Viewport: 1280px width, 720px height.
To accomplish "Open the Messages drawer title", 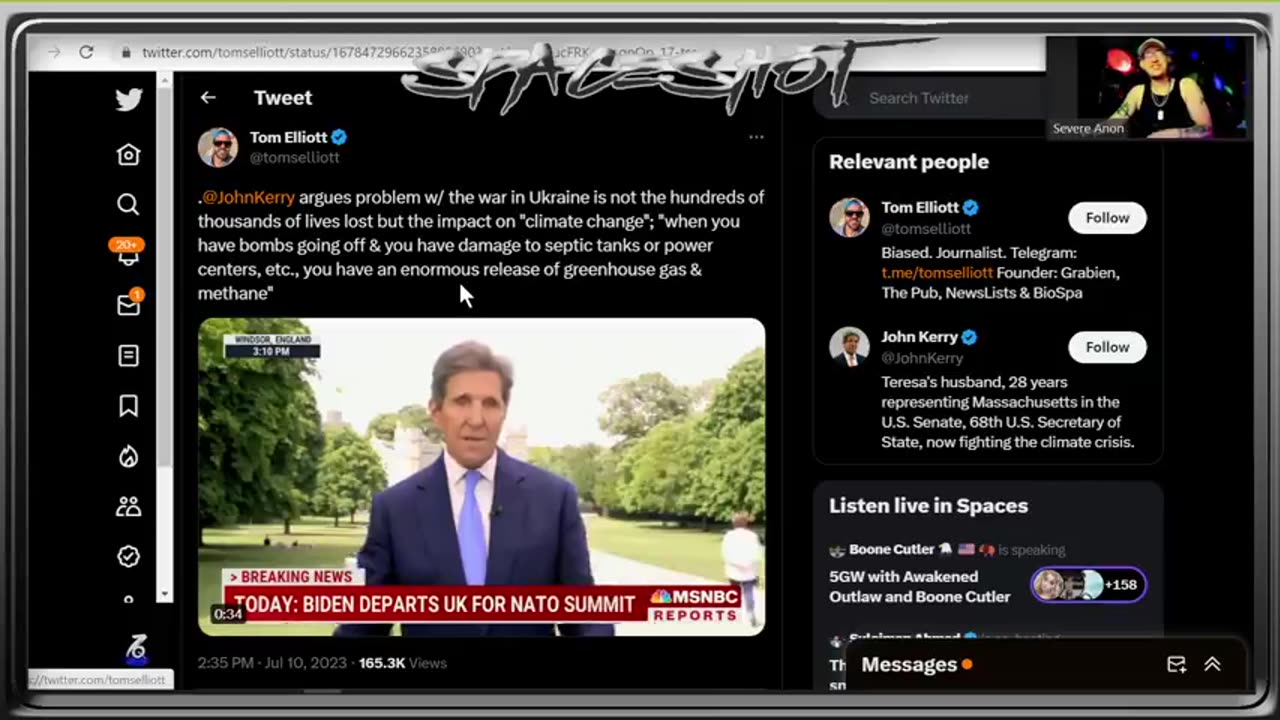I will pos(909,664).
